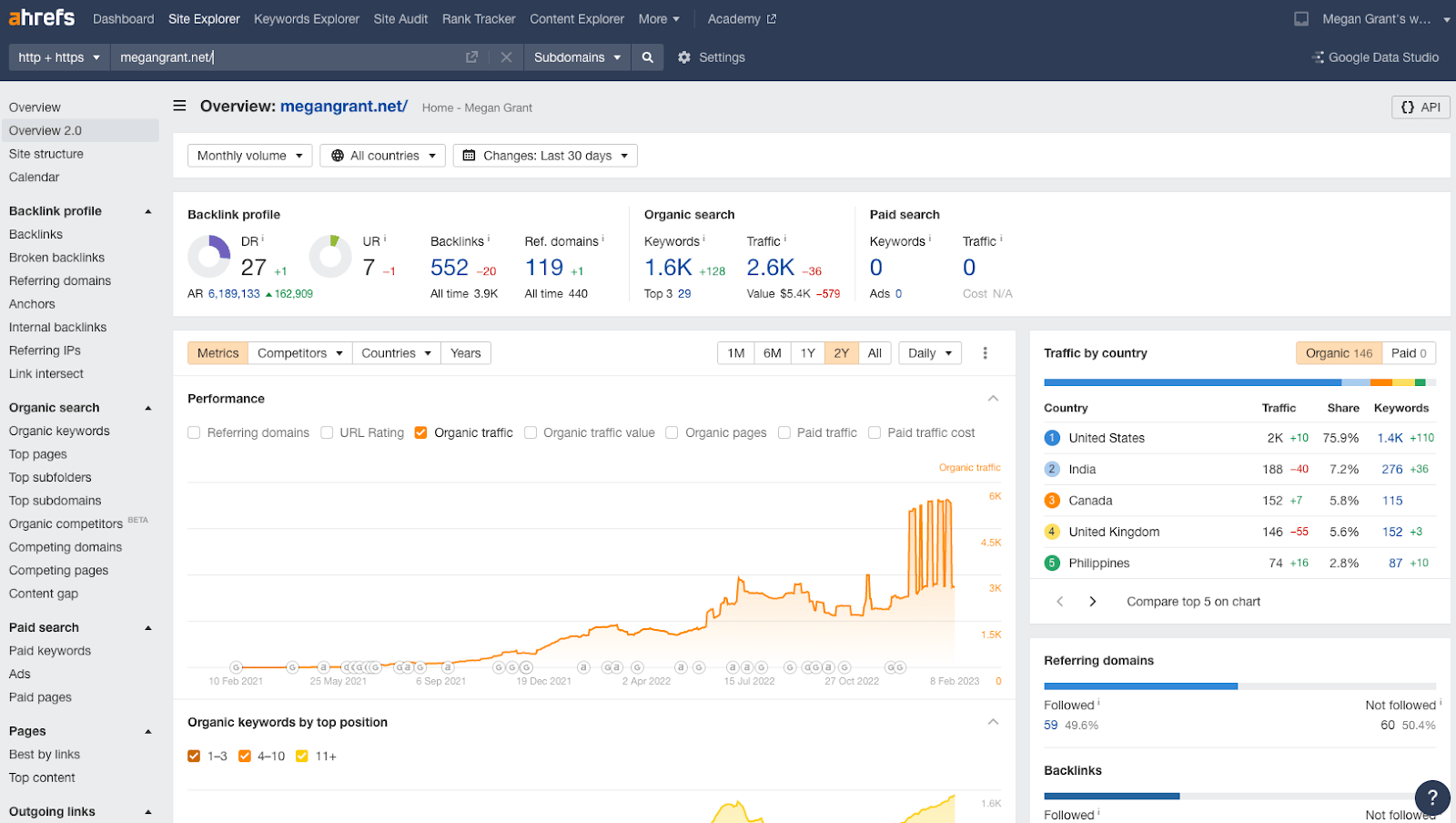Click the Domain Rating donut chart
This screenshot has width=1456, height=823.
pos(209,257)
